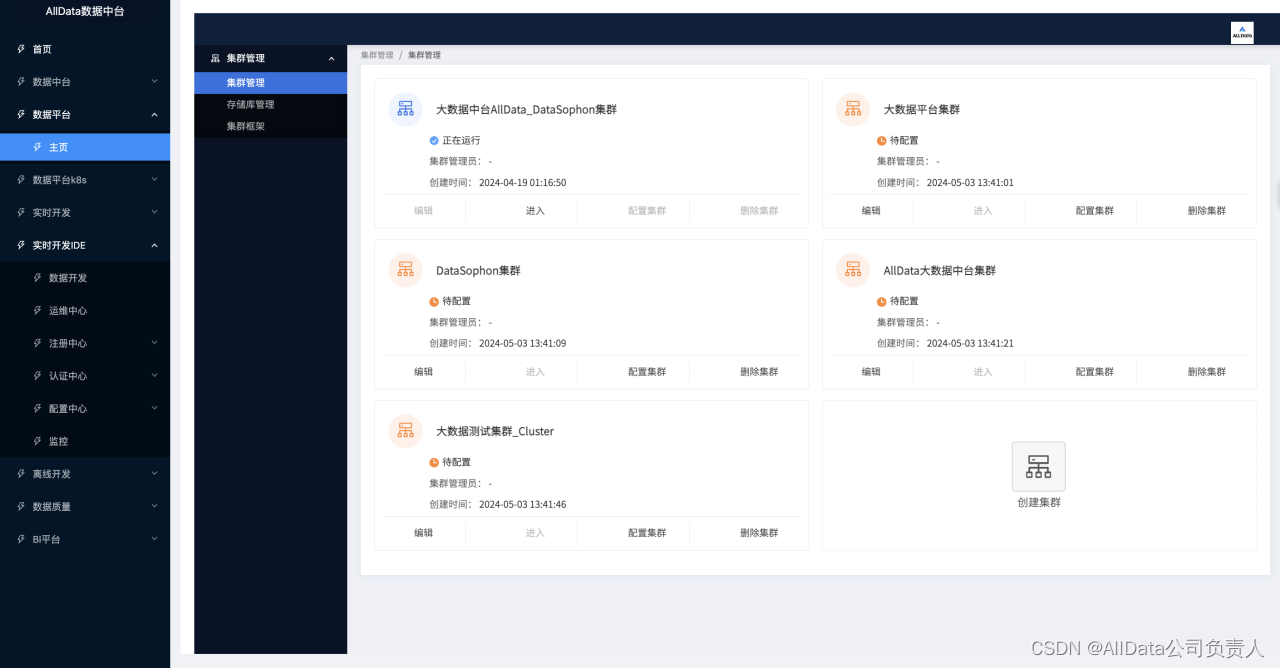
Task: Click the 数据开发 sidebar icon
Action: 38,278
